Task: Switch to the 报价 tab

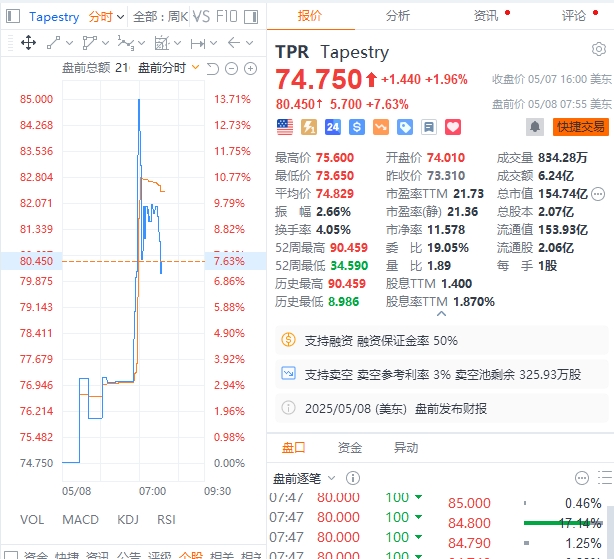Action: pyautogui.click(x=310, y=16)
